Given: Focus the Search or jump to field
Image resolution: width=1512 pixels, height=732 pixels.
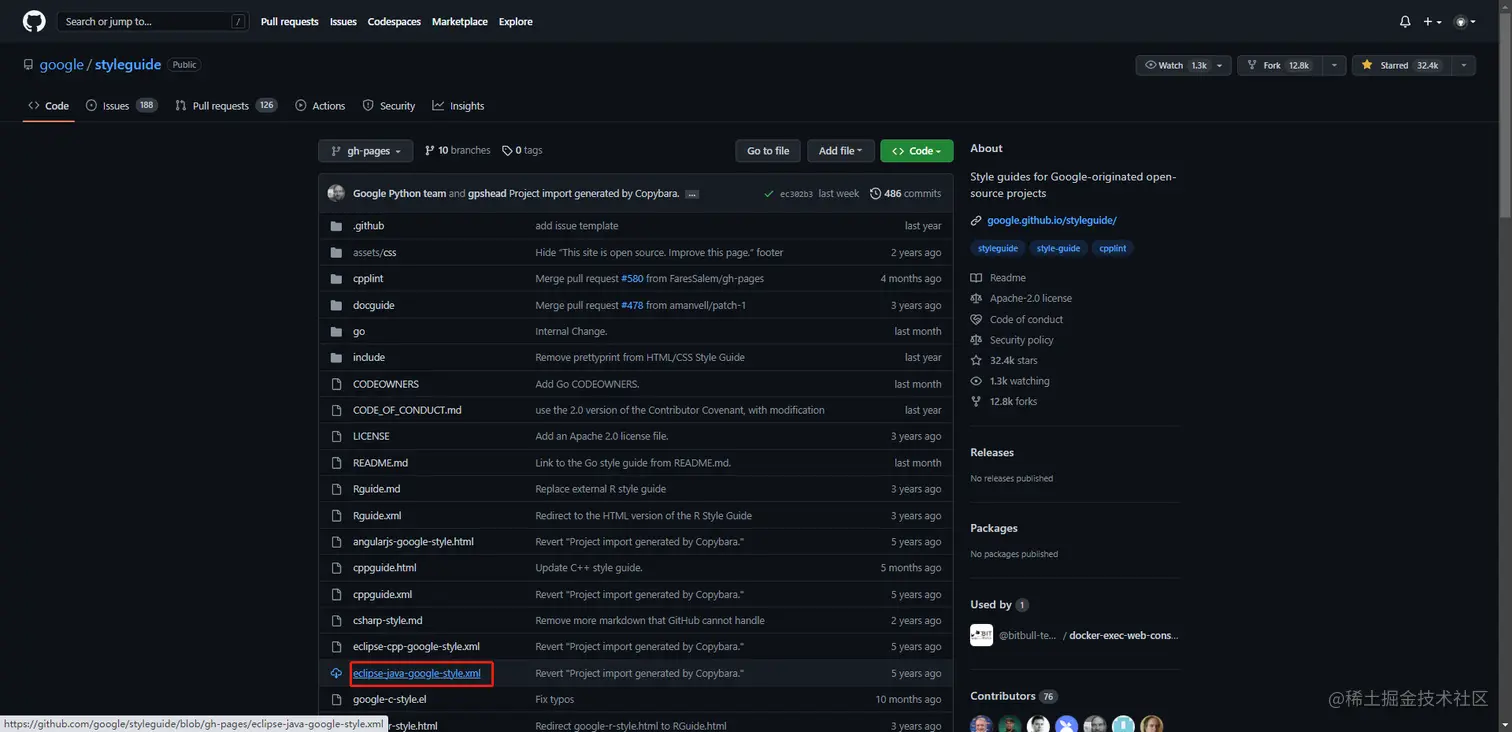Looking at the screenshot, I should (x=153, y=21).
